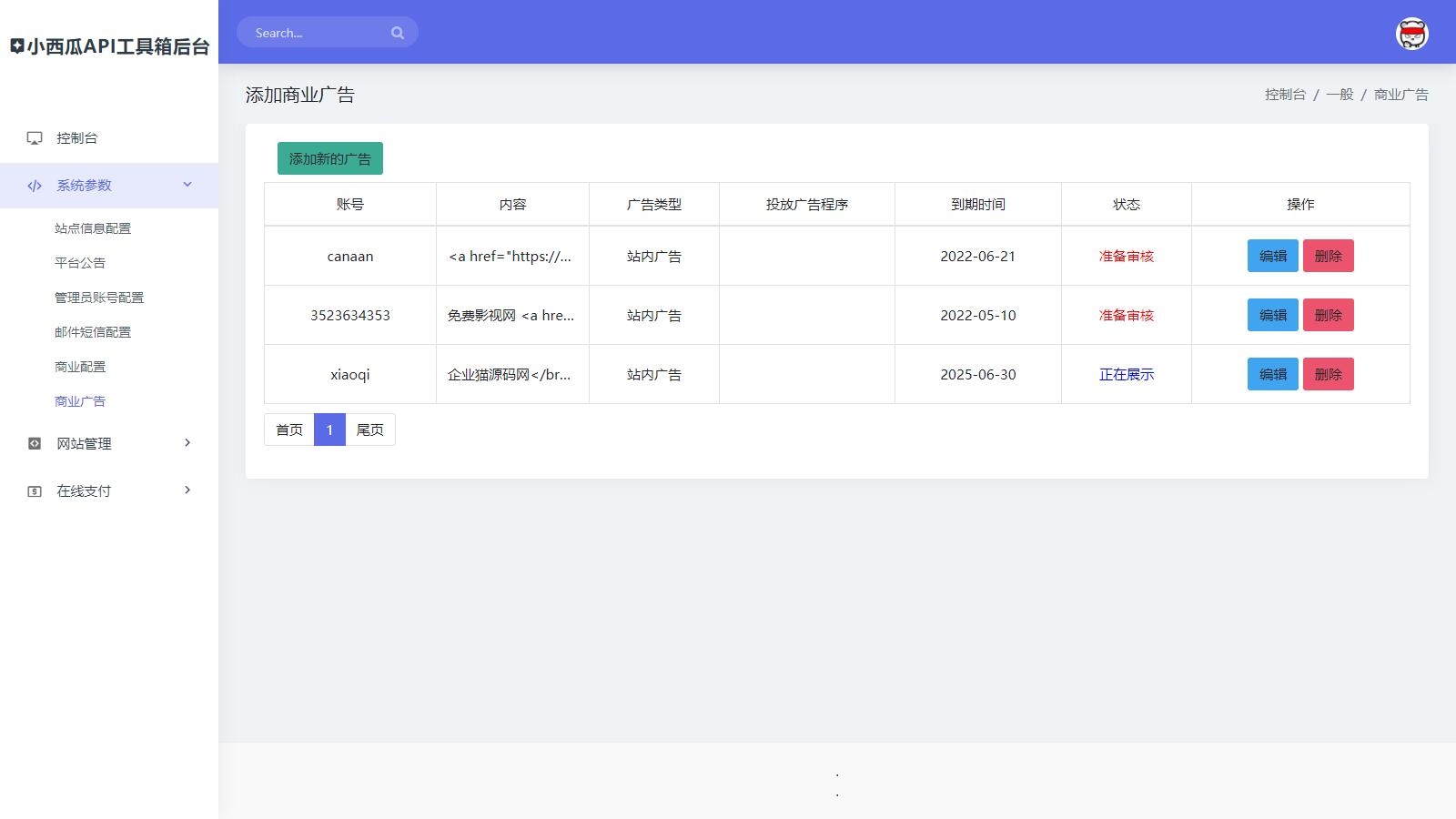
Task: Click 小西瓜API工具箱后台 site title
Action: [118, 46]
